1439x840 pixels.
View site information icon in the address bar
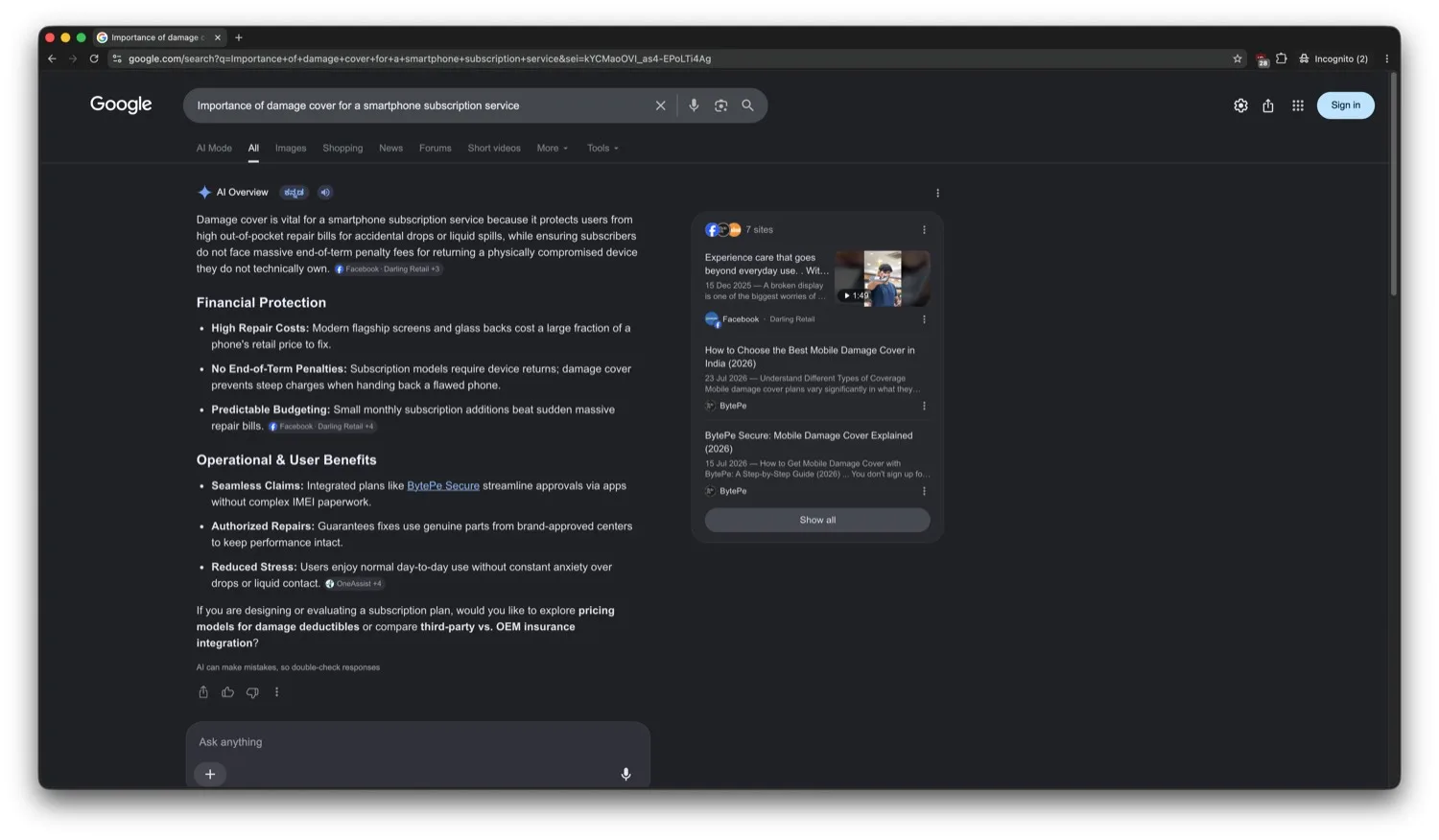click(x=117, y=58)
